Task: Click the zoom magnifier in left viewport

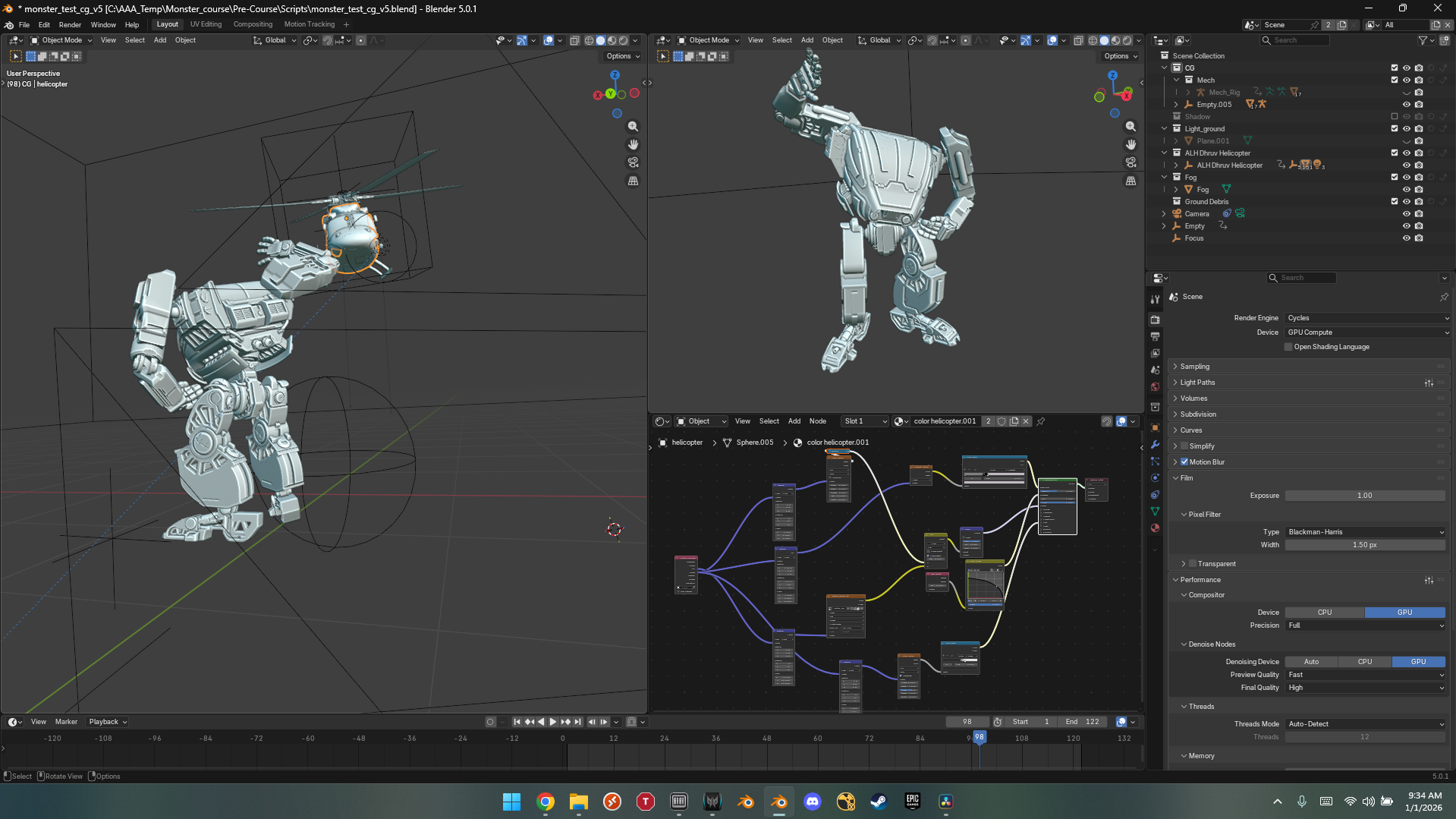Action: coord(633,127)
